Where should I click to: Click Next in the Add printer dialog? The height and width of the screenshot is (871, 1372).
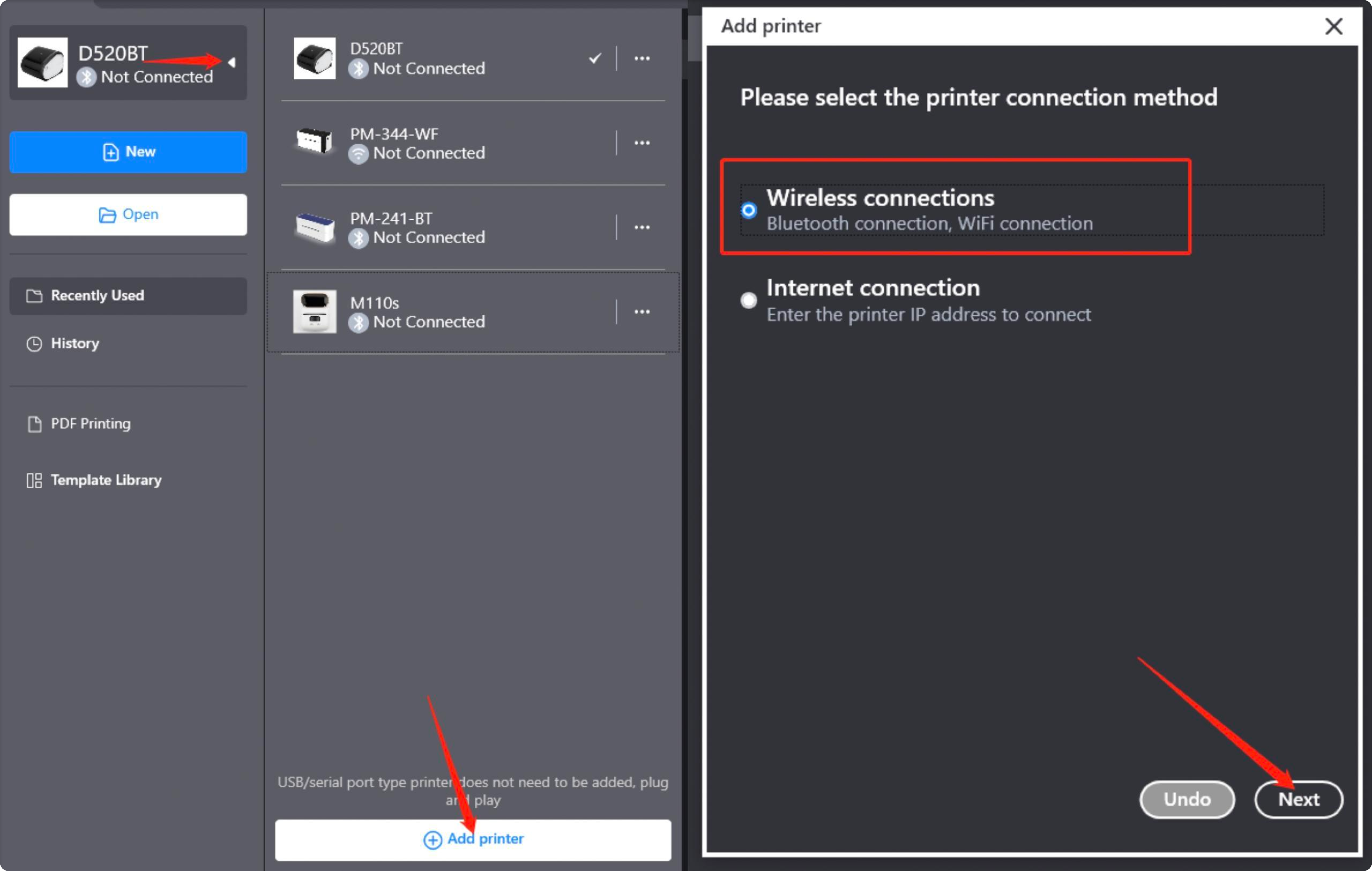click(1299, 799)
